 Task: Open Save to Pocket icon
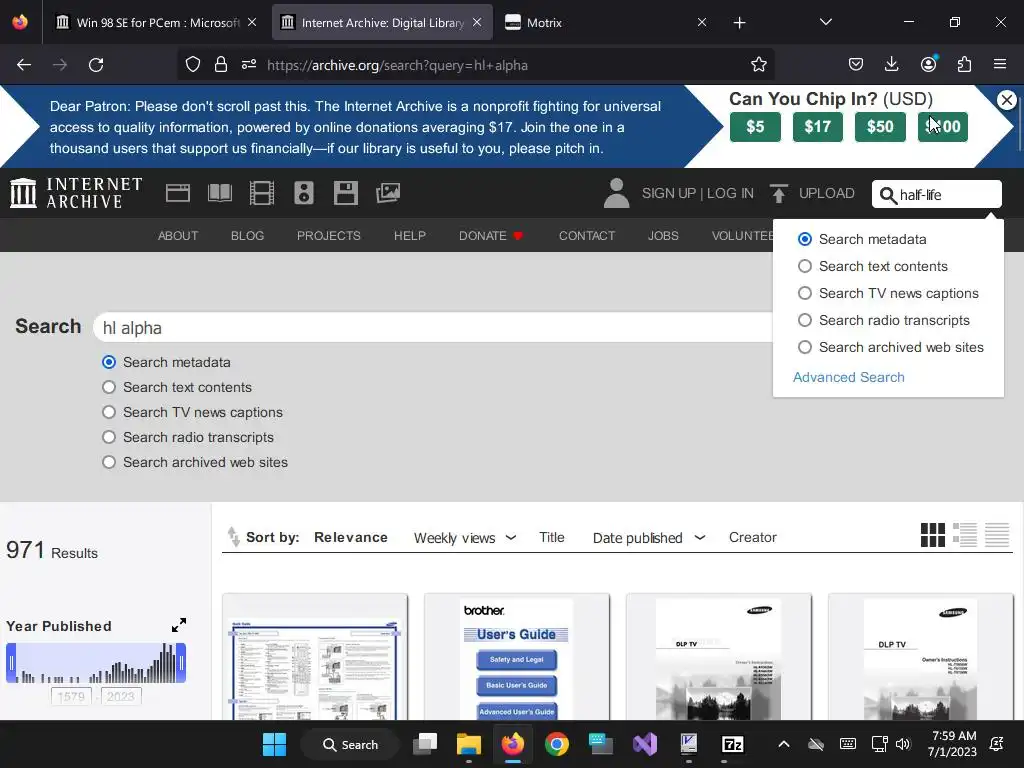(856, 64)
